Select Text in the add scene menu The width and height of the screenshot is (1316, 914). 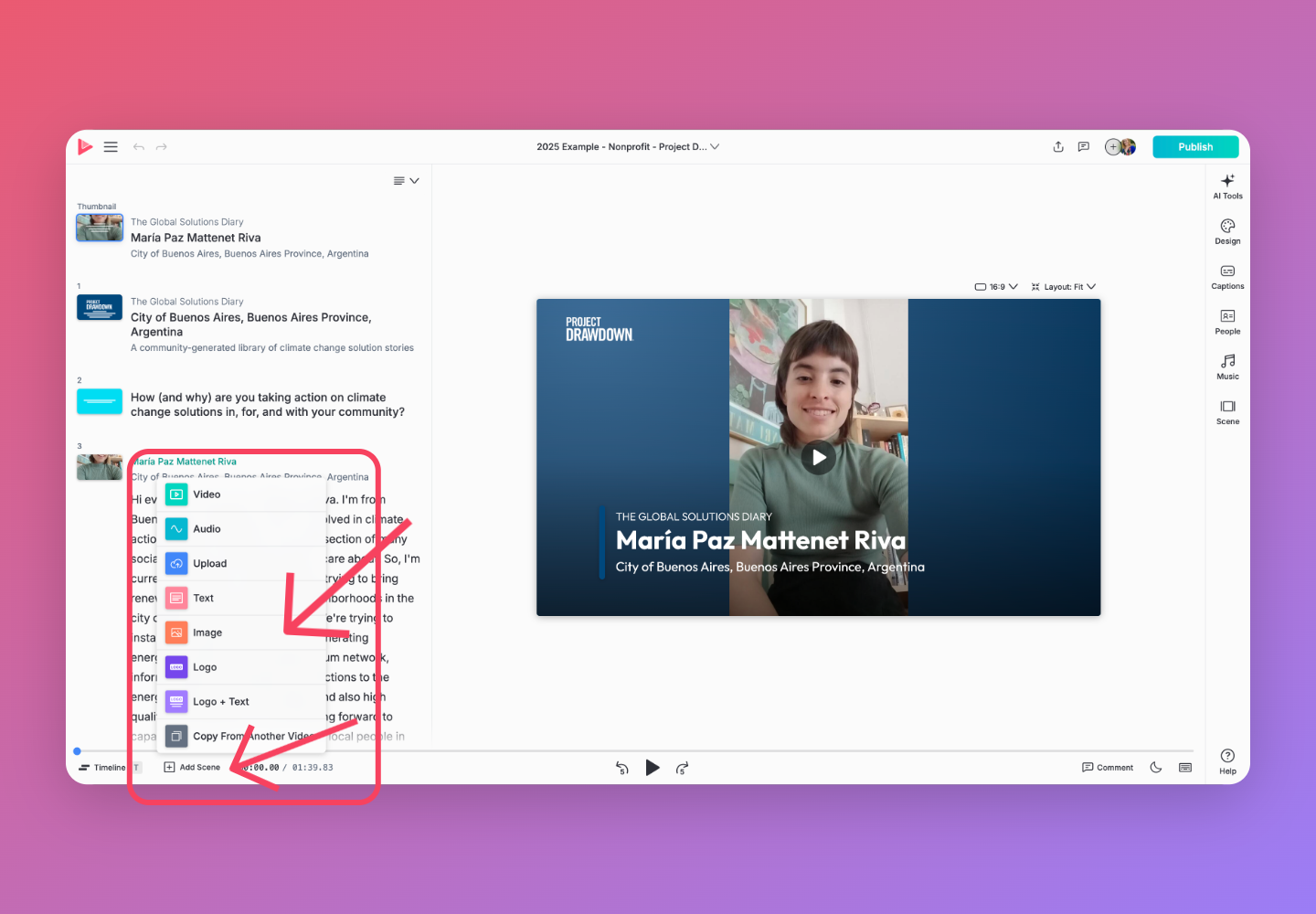point(241,599)
